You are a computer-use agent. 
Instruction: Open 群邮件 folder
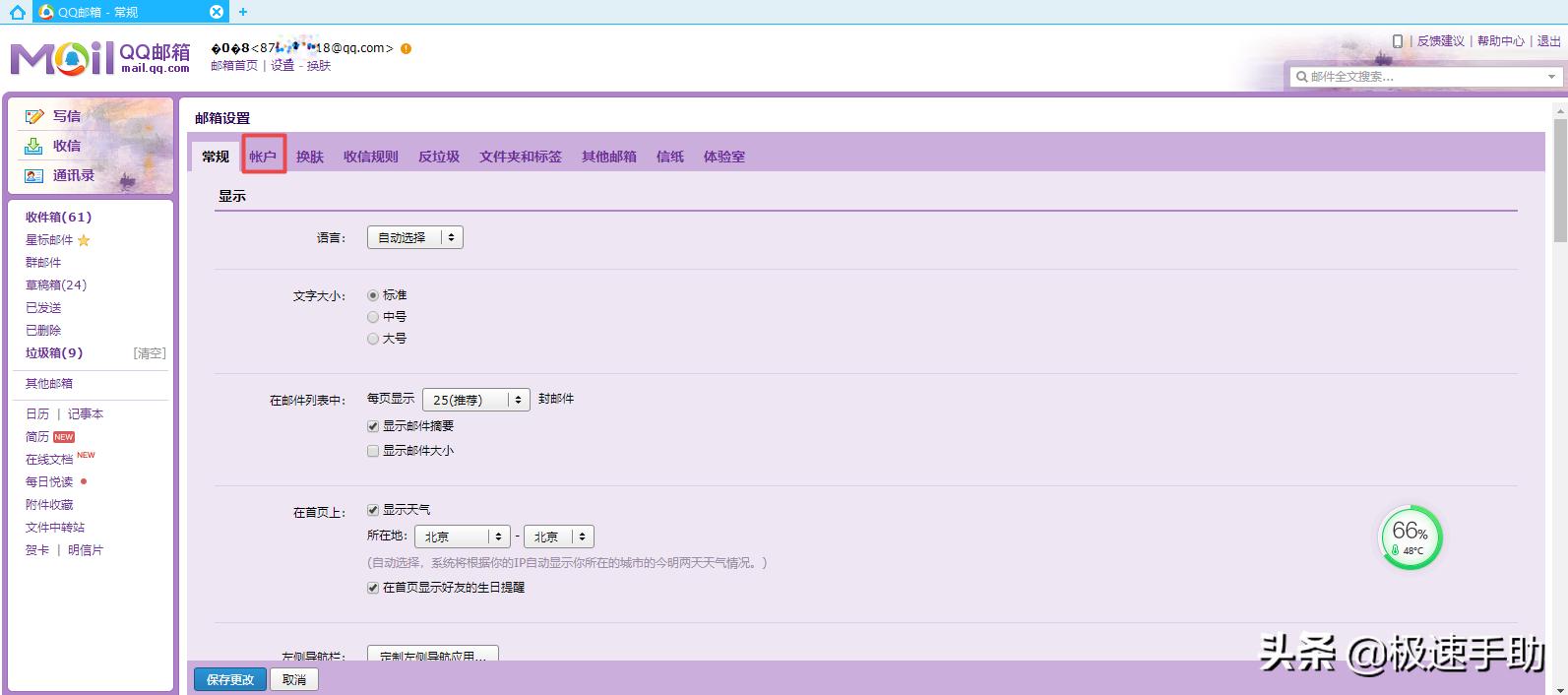tap(43, 263)
